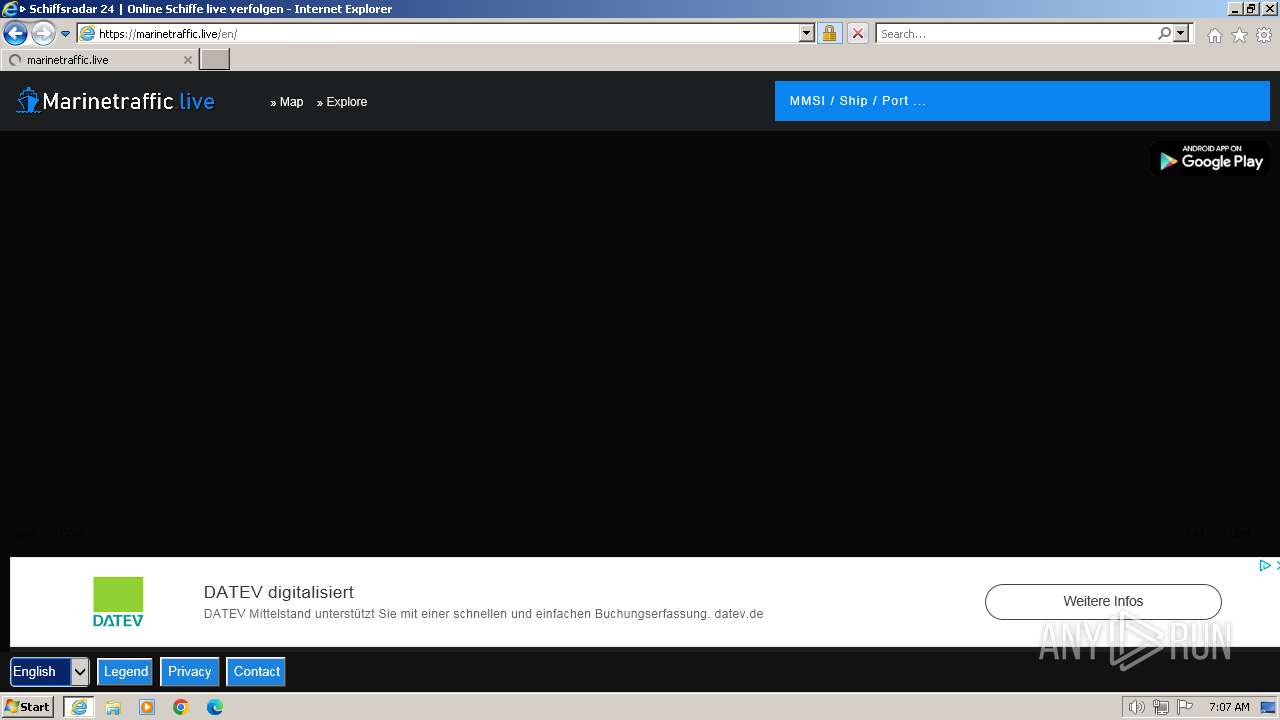1280x720 pixels.
Task: Close the marinetraffic.live tab
Action: (x=187, y=60)
